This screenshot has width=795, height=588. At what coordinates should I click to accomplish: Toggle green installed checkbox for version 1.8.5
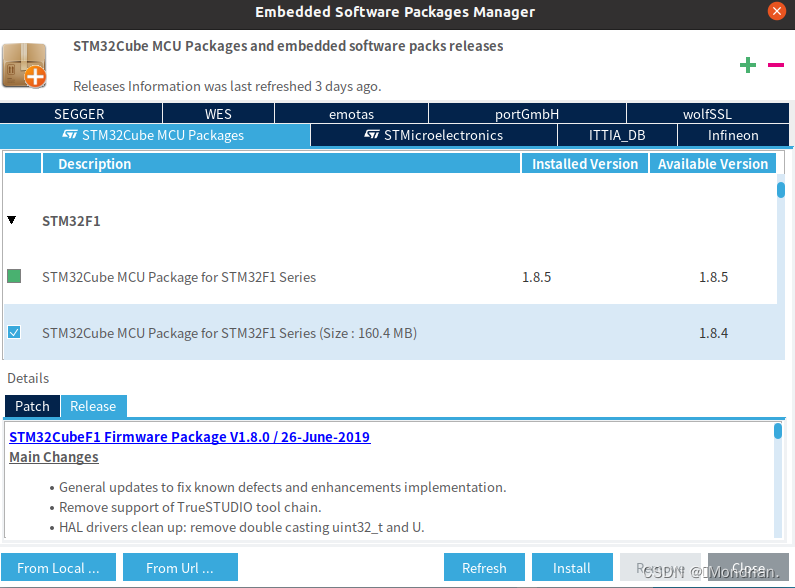click(x=14, y=276)
